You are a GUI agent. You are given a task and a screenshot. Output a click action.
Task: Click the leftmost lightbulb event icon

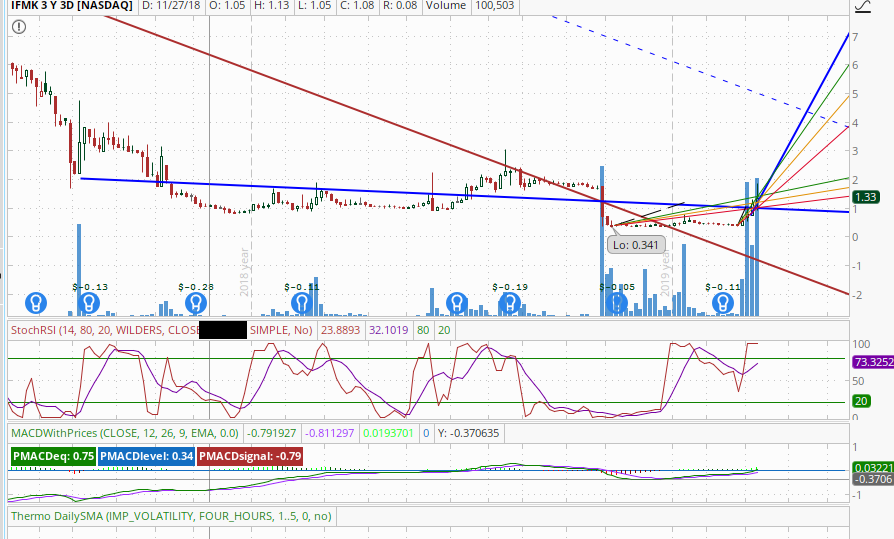coord(36,301)
